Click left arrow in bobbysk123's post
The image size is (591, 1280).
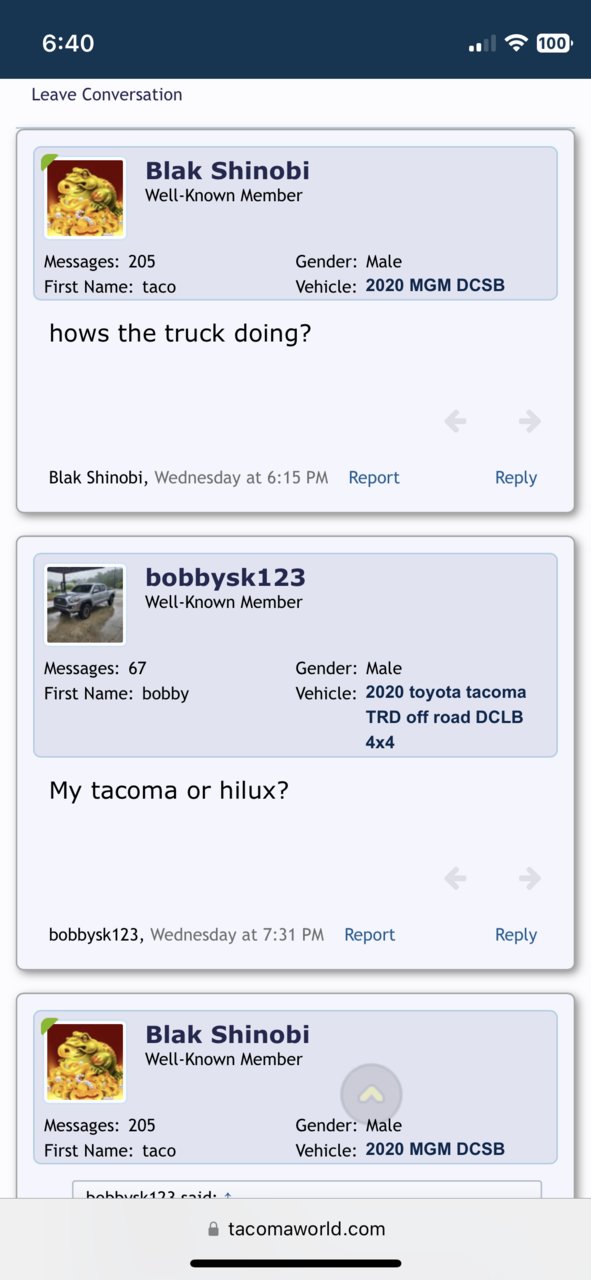point(455,879)
